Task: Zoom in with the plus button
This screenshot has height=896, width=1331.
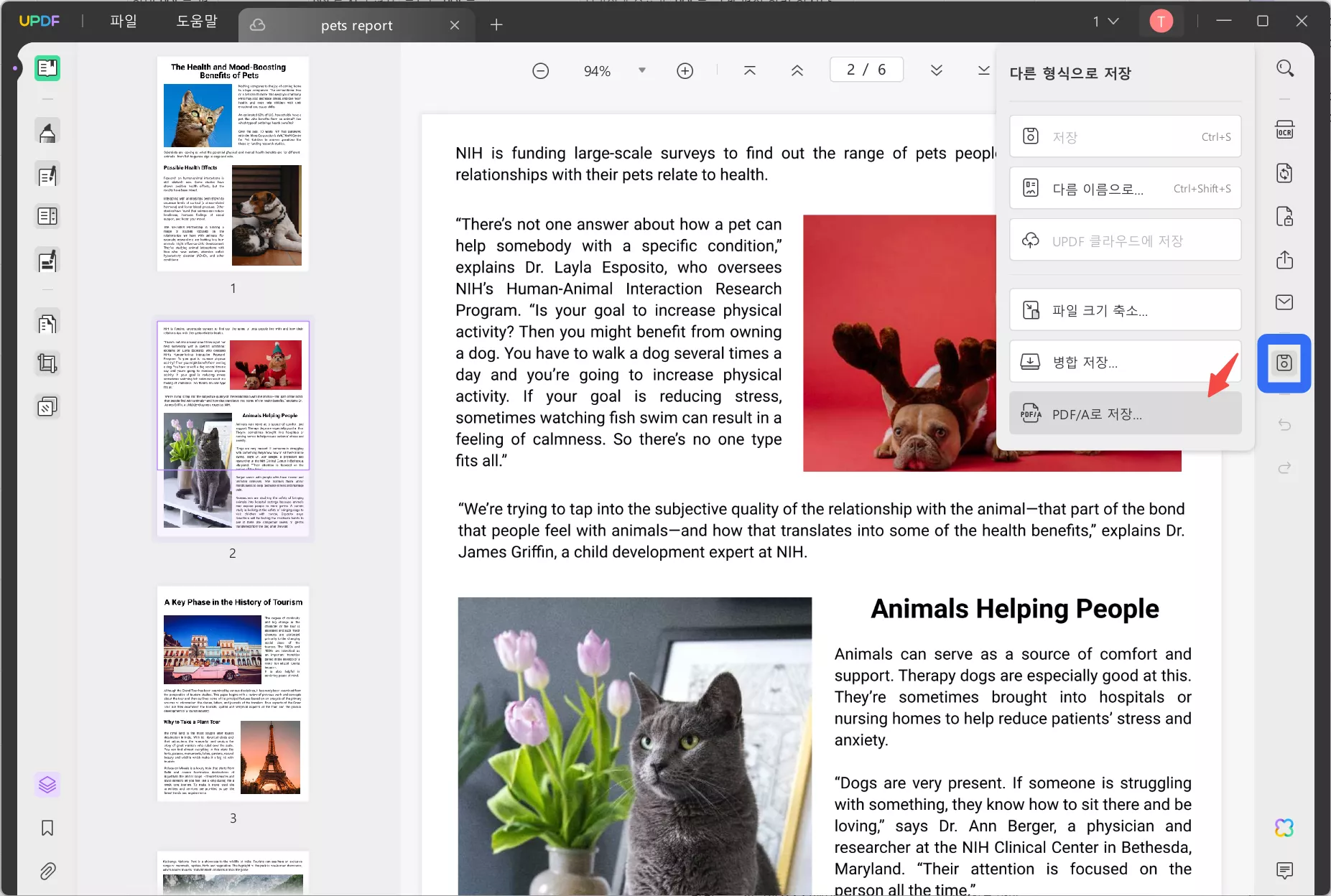Action: click(x=685, y=70)
